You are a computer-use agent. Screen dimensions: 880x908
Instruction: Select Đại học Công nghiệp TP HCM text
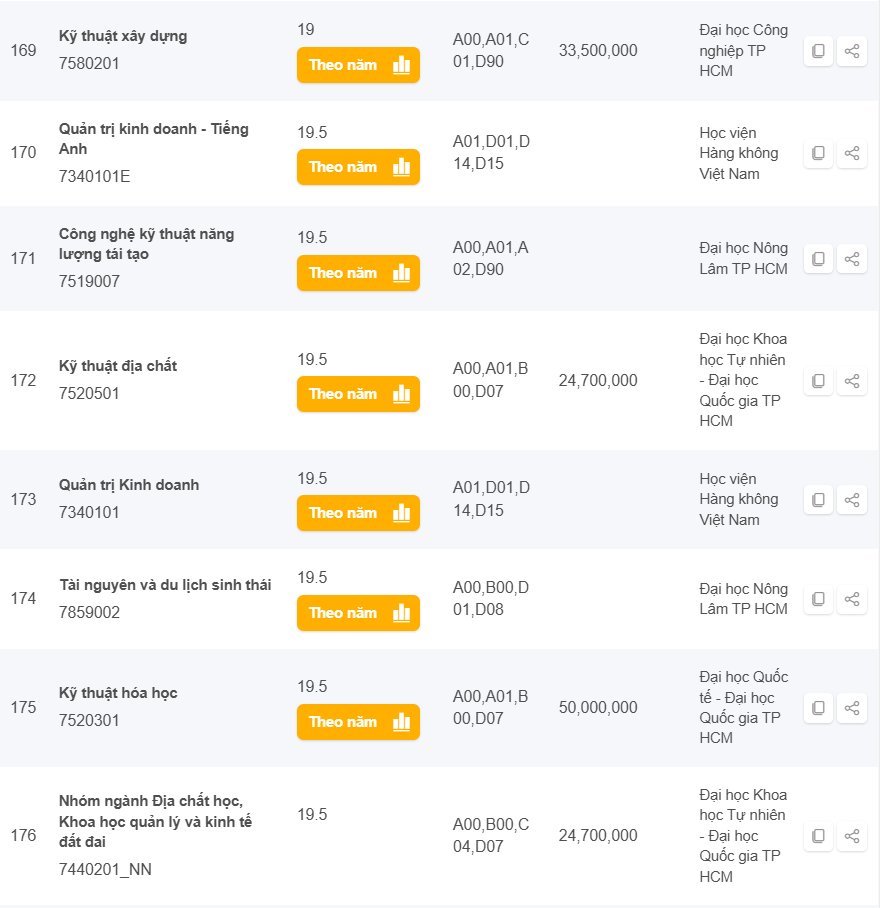coord(743,50)
